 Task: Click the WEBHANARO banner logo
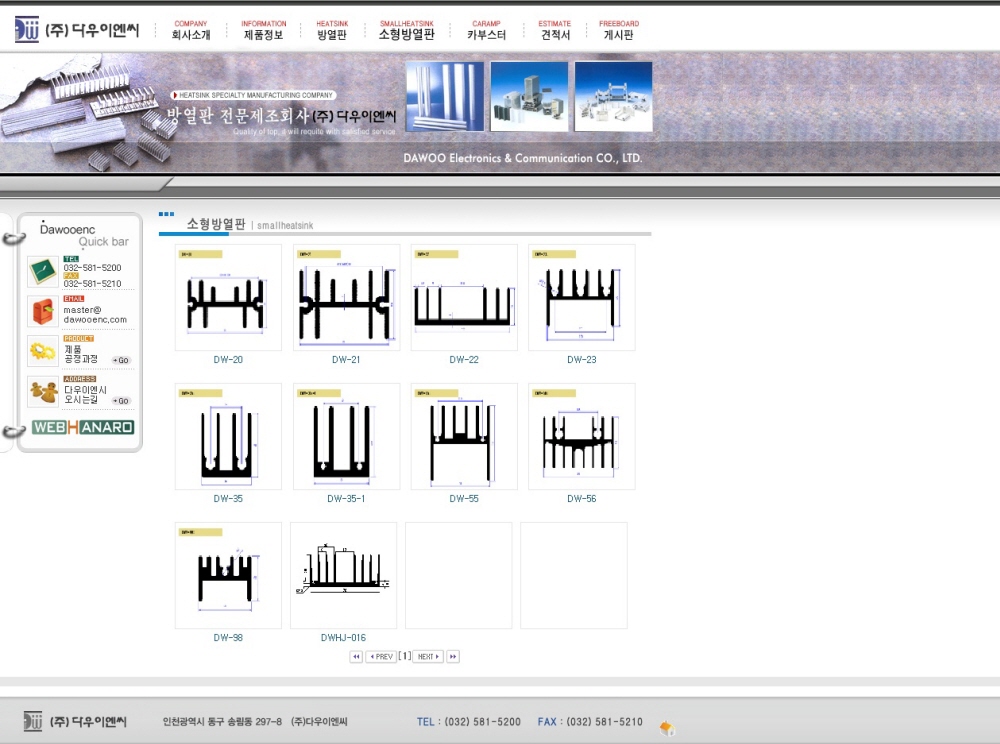tap(83, 427)
